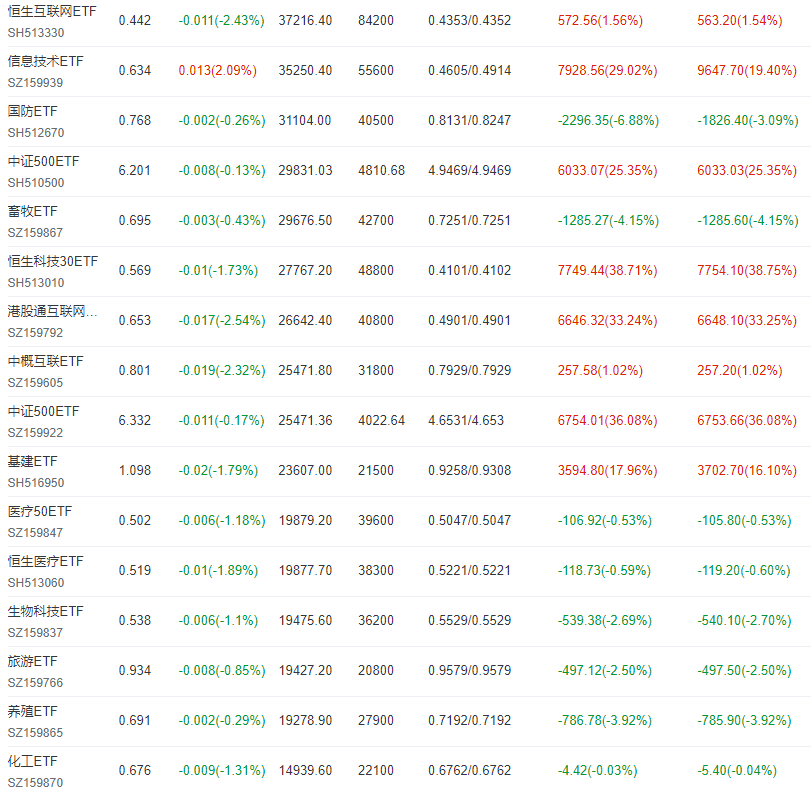This screenshot has width=811, height=795.
Task: Click the cost cell 4.6531/4.653
Action: (x=466, y=421)
